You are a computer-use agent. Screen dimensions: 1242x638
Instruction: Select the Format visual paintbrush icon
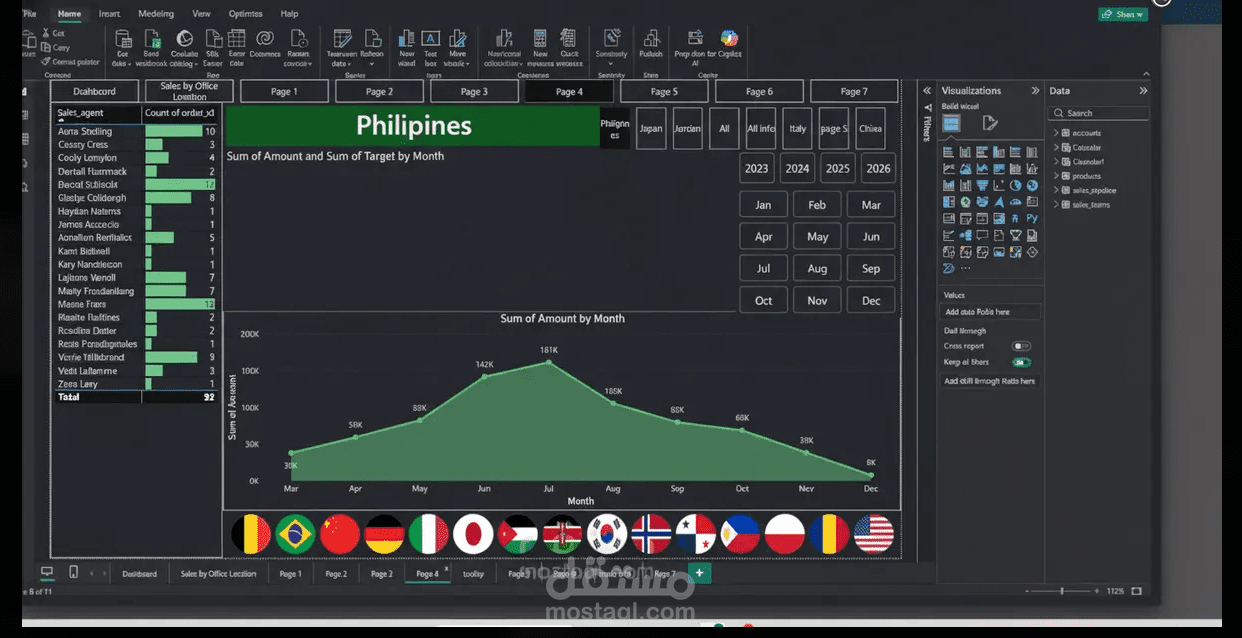click(990, 123)
